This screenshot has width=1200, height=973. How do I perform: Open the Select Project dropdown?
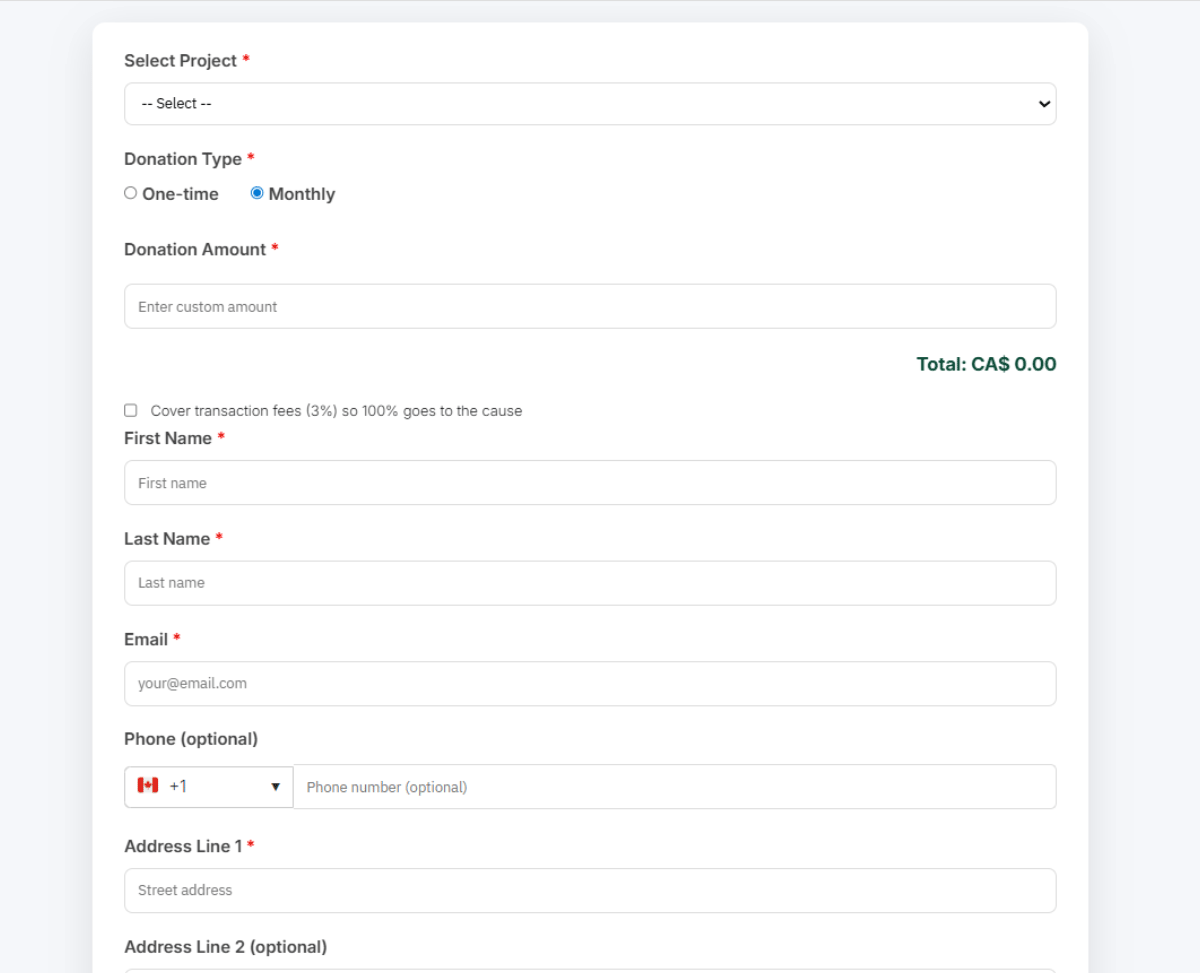(x=589, y=104)
